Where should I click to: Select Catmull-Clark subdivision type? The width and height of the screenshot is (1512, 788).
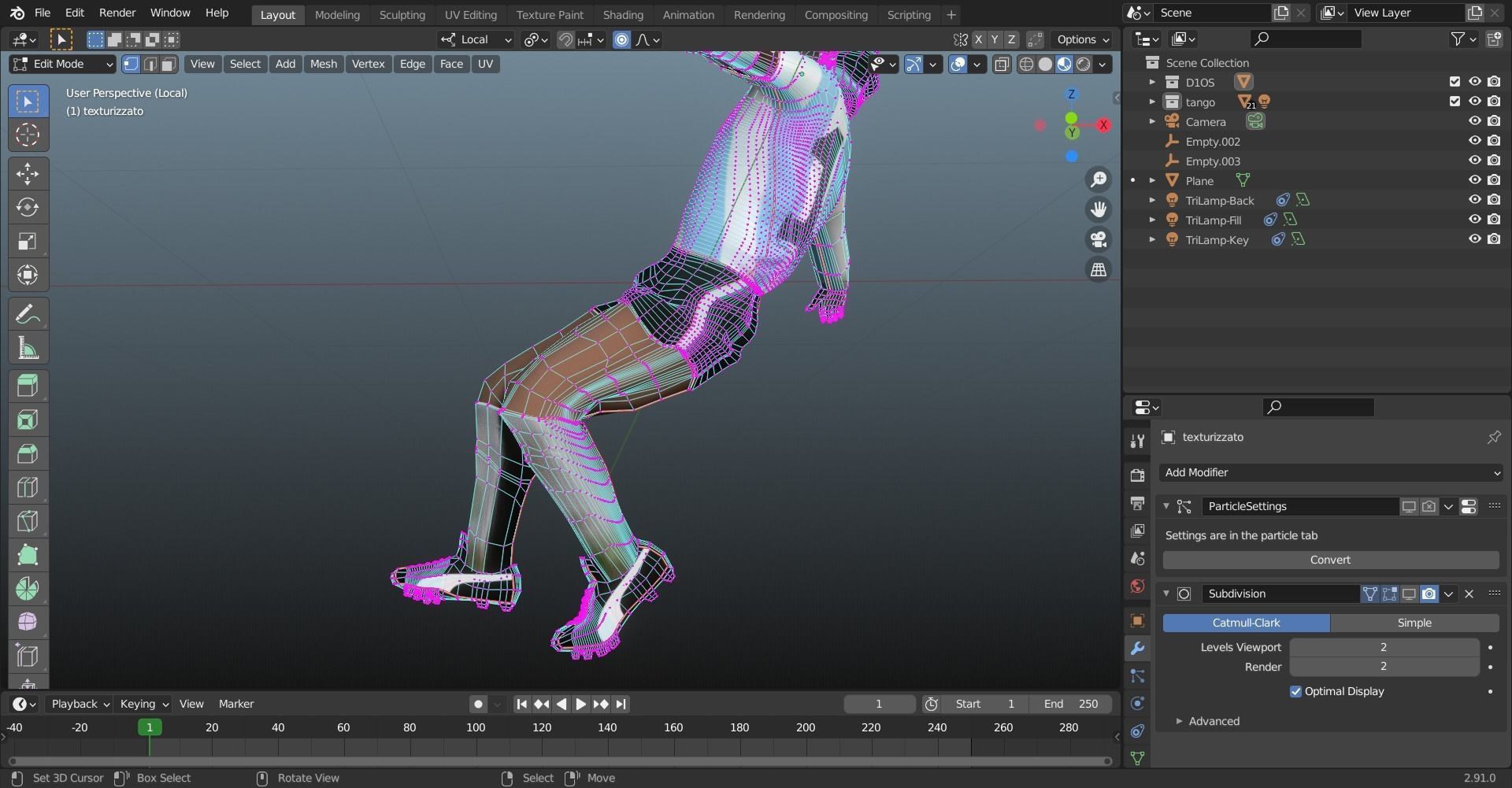point(1247,623)
